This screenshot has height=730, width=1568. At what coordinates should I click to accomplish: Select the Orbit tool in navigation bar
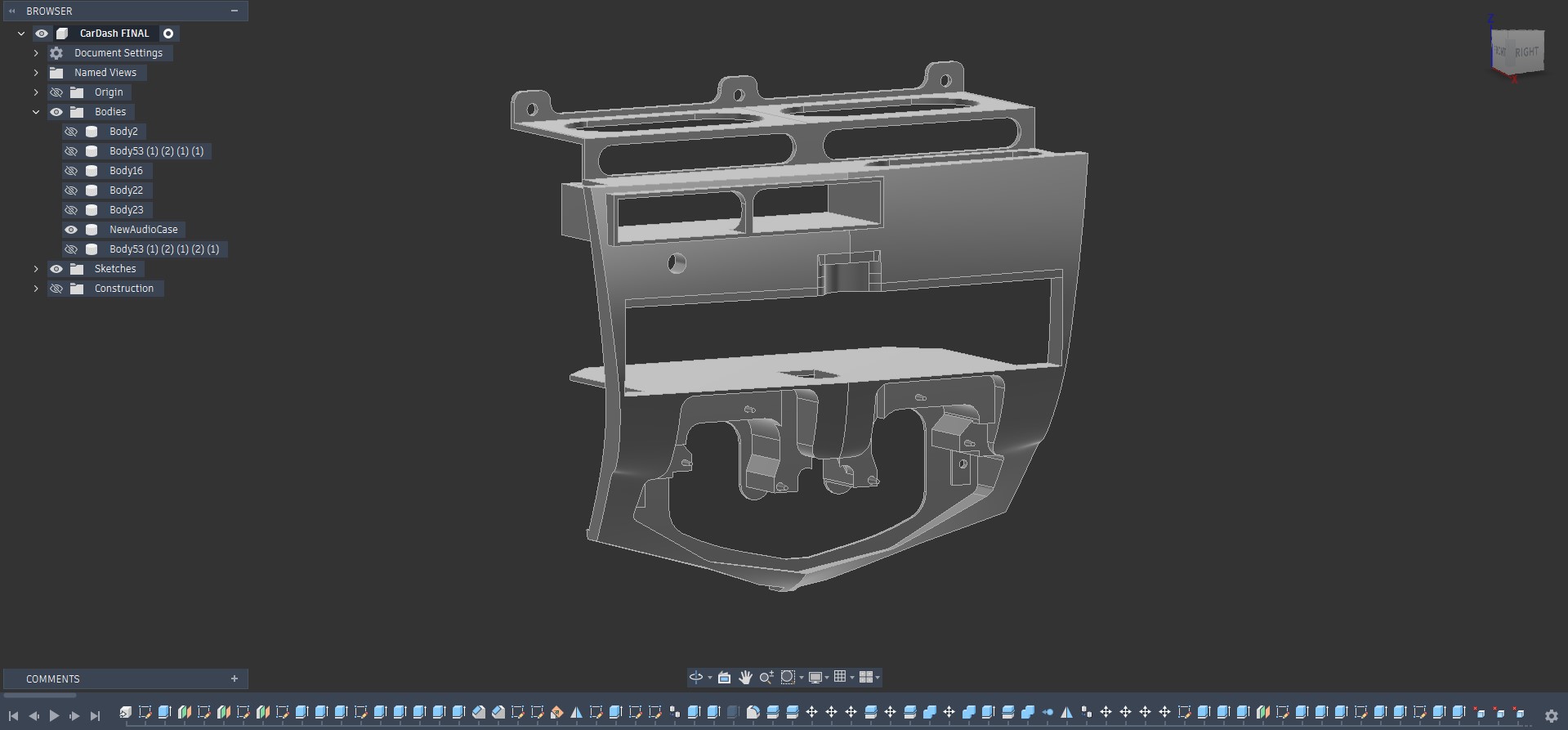coord(696,677)
